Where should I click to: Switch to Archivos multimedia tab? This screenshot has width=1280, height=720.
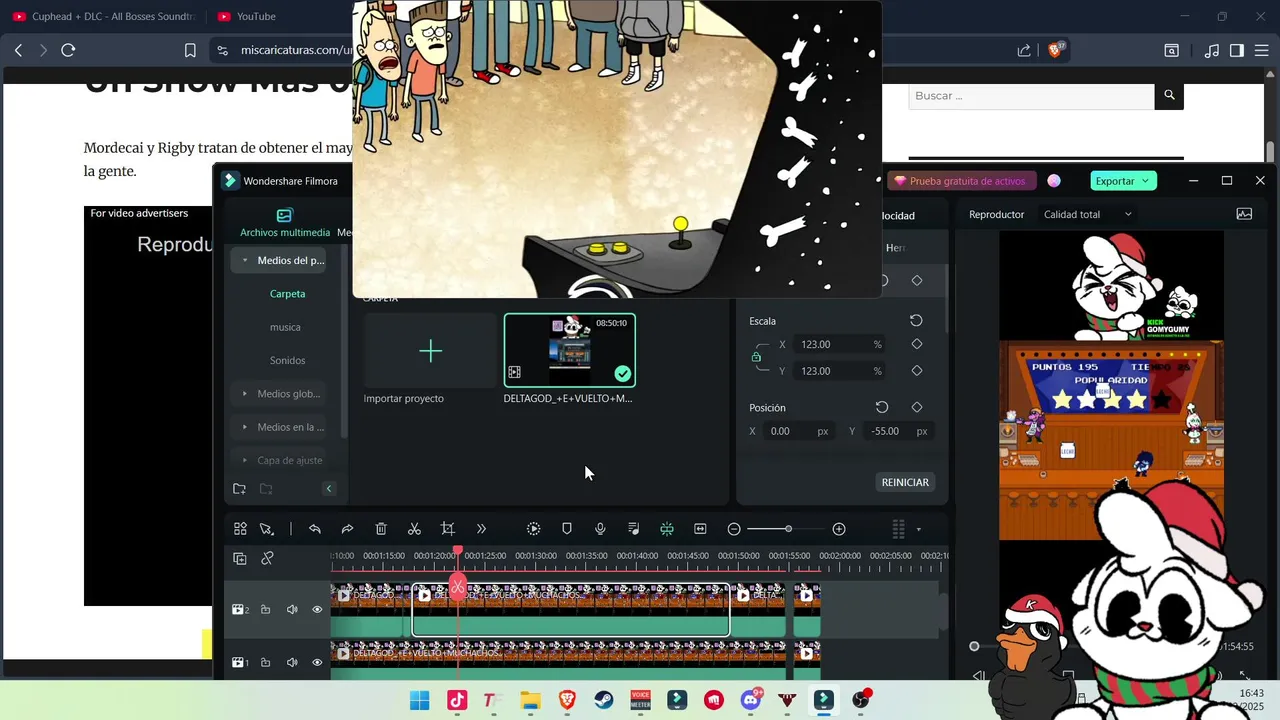[x=285, y=223]
